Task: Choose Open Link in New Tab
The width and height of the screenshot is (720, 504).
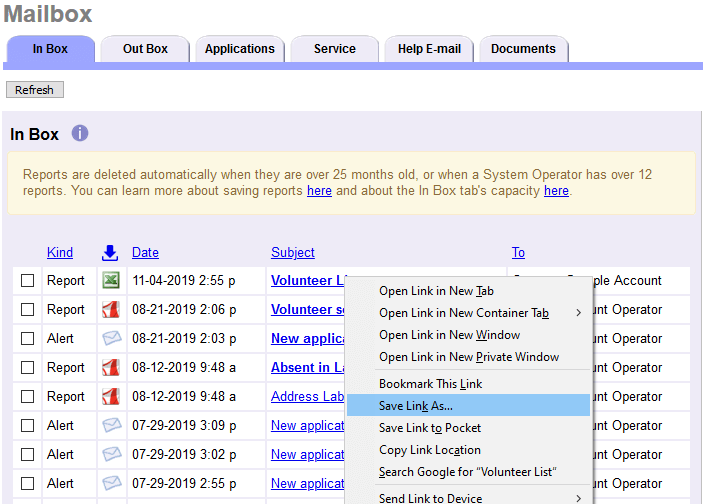Action: [x=468, y=291]
